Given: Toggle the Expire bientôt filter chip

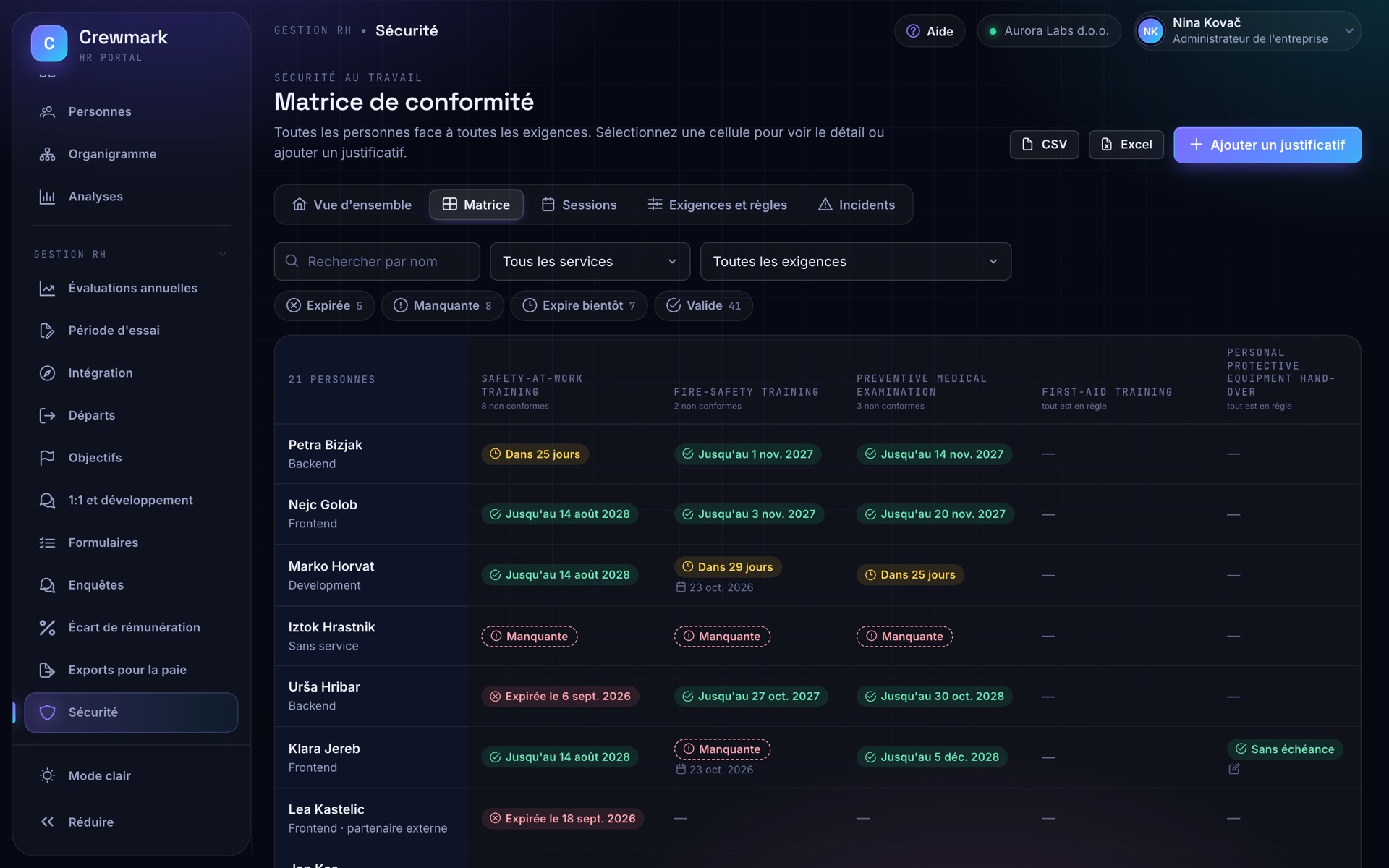Looking at the screenshot, I should (x=579, y=305).
